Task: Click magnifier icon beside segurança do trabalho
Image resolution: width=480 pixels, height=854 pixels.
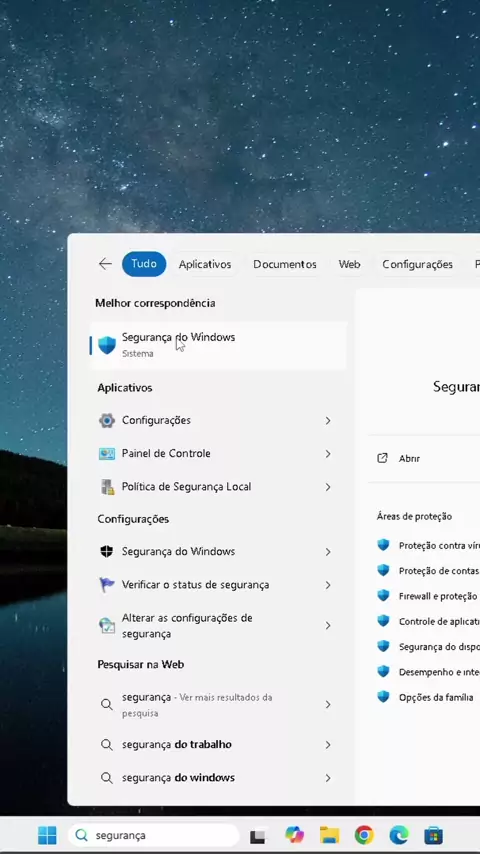Action: (107, 745)
